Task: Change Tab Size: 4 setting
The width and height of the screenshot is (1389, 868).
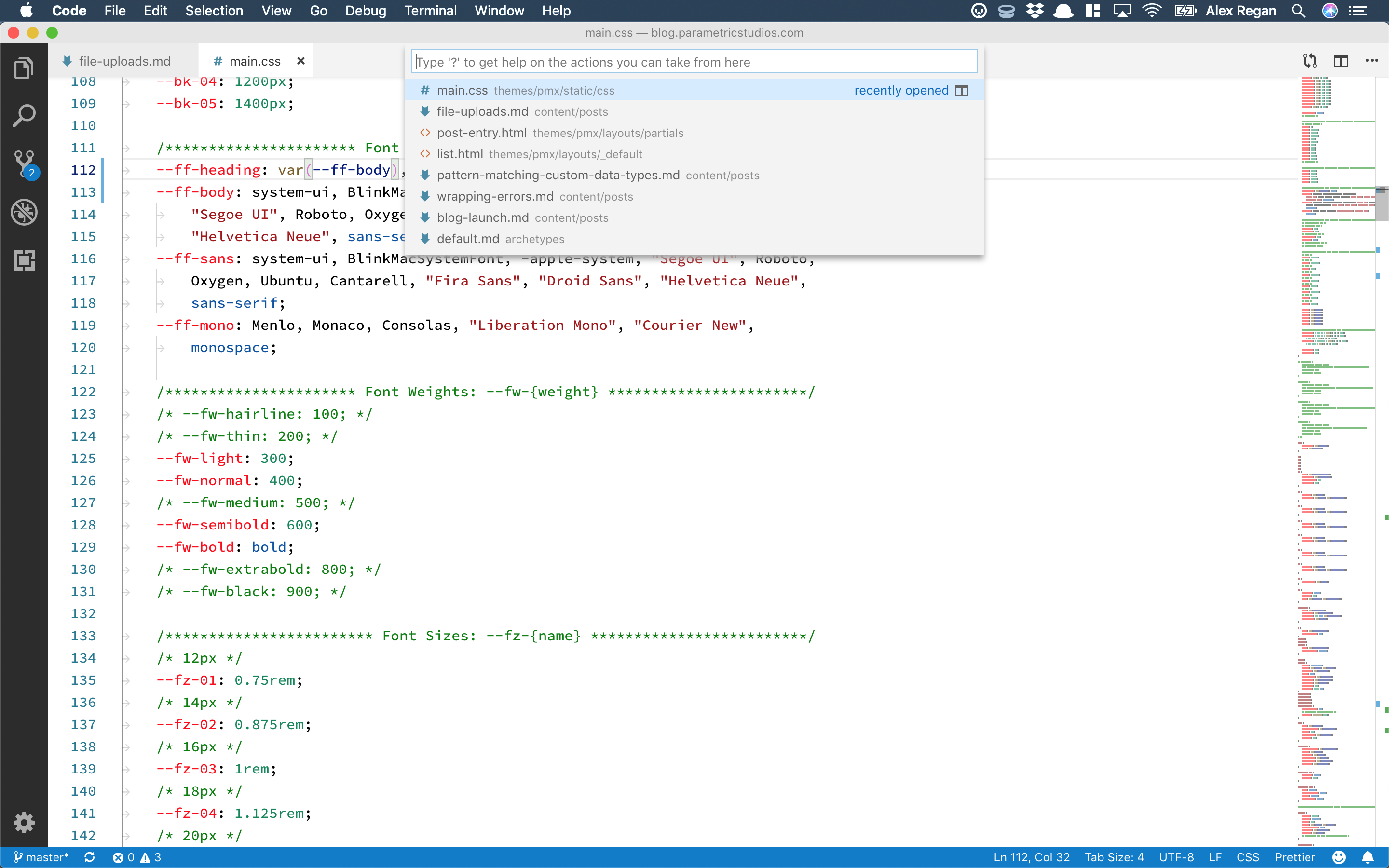Action: tap(1114, 857)
